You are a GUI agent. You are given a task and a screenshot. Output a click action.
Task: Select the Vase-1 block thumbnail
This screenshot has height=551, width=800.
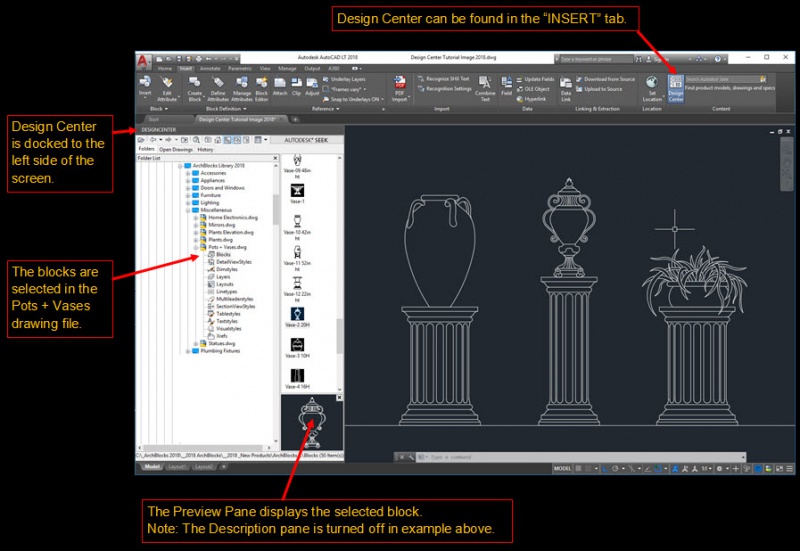coord(297,194)
